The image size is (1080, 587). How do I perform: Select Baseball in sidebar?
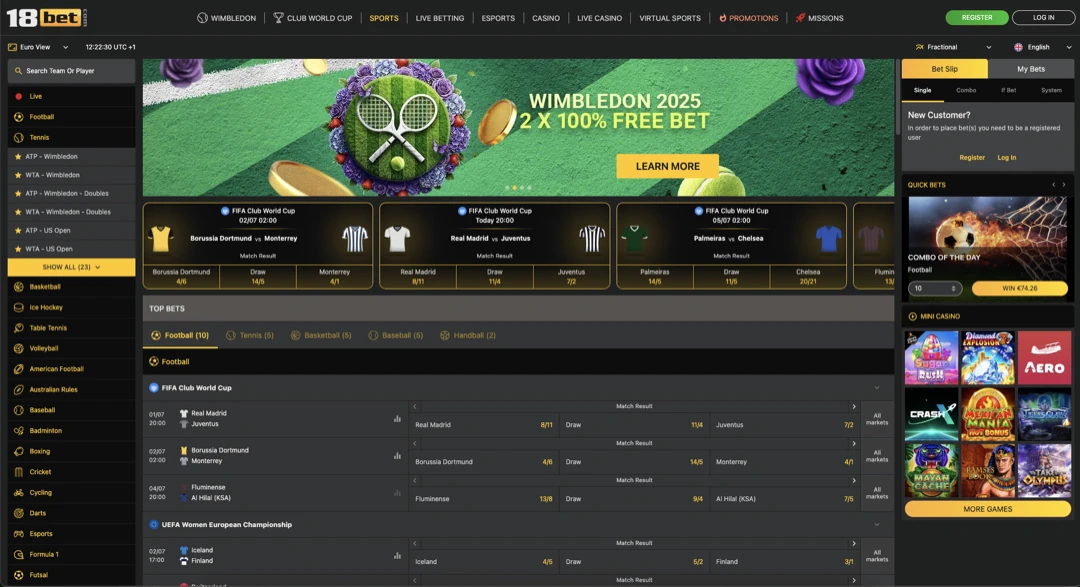click(x=71, y=410)
